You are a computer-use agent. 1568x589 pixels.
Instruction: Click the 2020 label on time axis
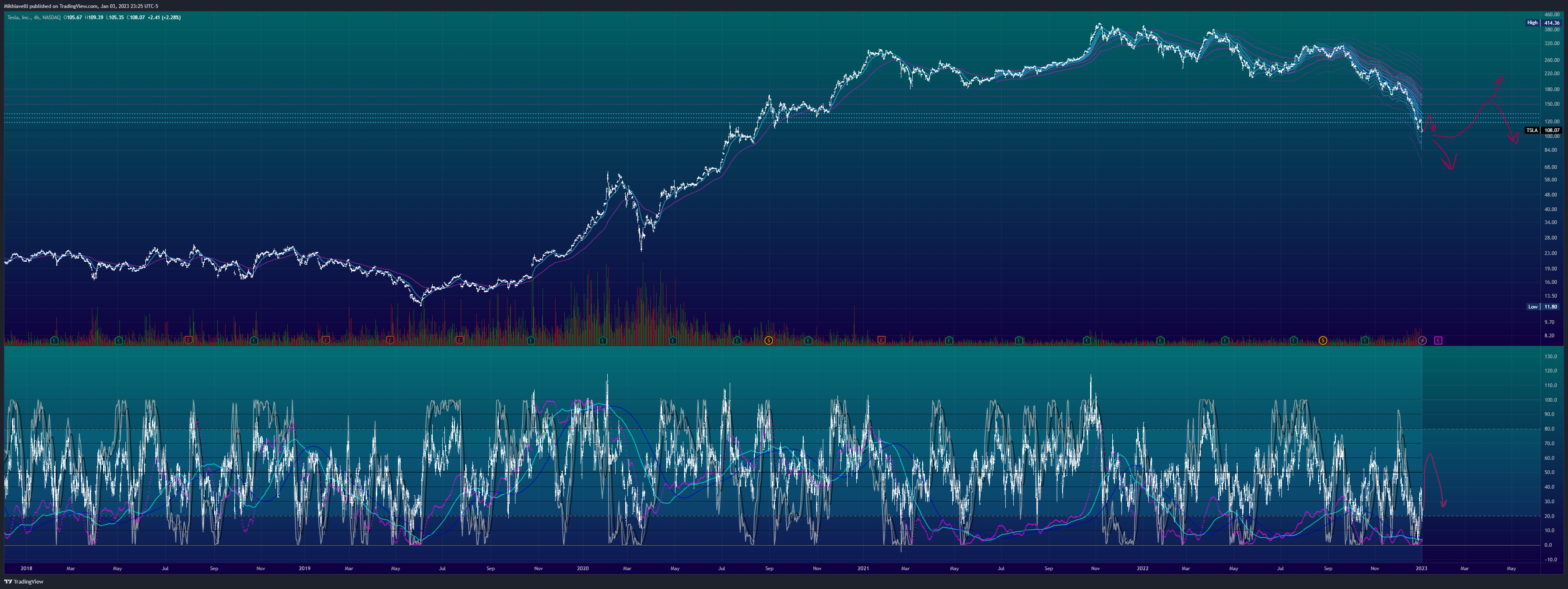[x=583, y=568]
